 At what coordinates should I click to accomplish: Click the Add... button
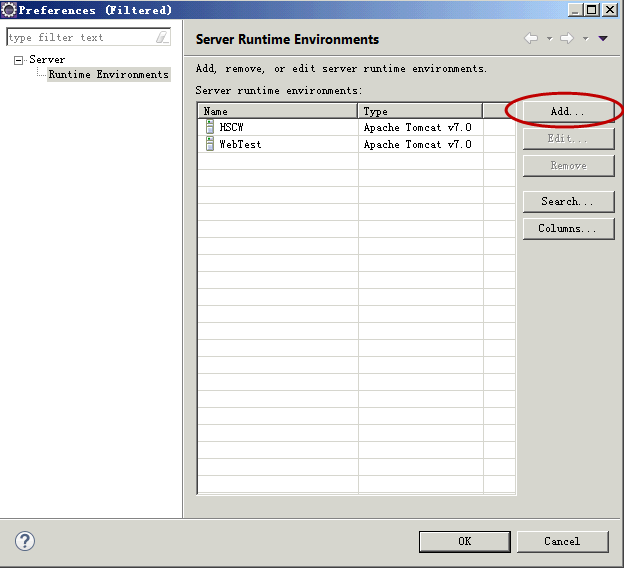pyautogui.click(x=568, y=111)
